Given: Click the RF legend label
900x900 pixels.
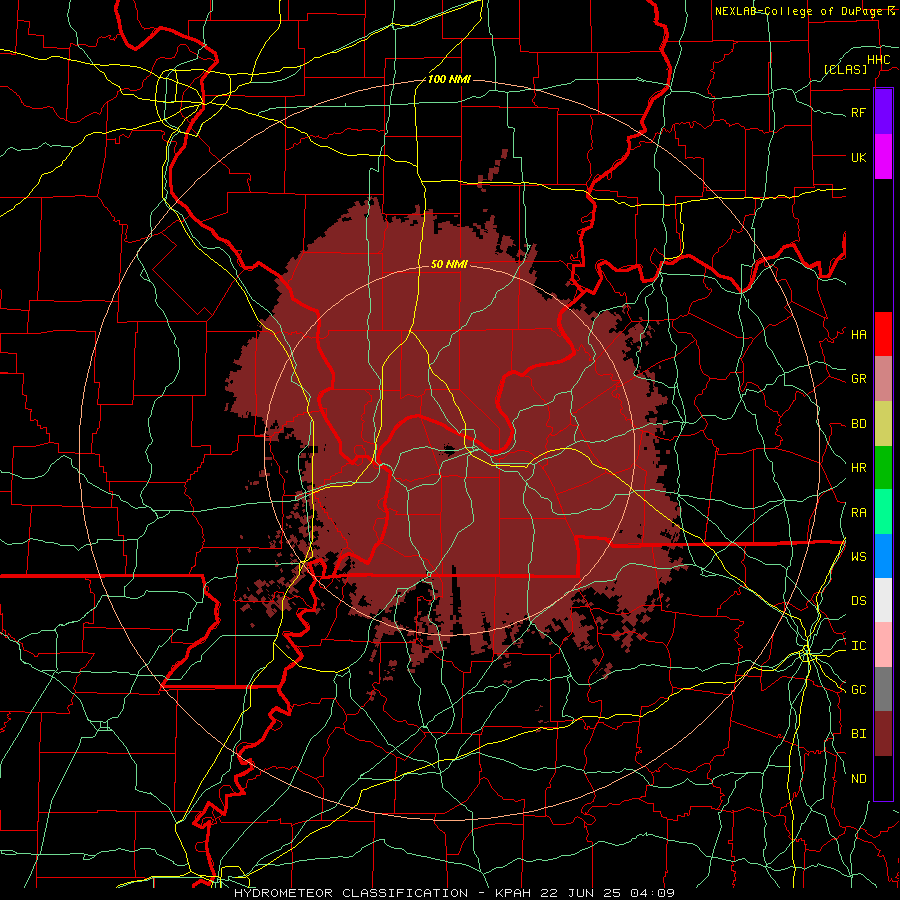Looking at the screenshot, I should point(858,112).
